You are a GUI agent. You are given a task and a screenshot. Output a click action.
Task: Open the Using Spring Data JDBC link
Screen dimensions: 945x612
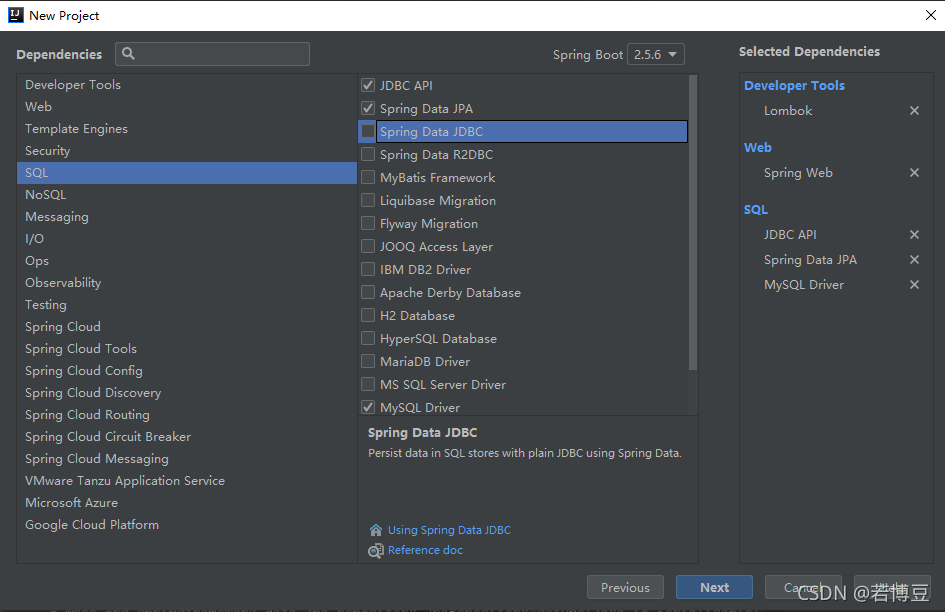(449, 530)
